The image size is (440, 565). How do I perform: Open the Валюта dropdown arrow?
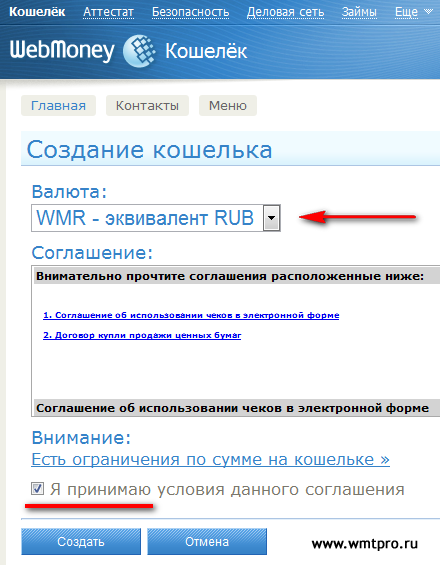(271, 218)
